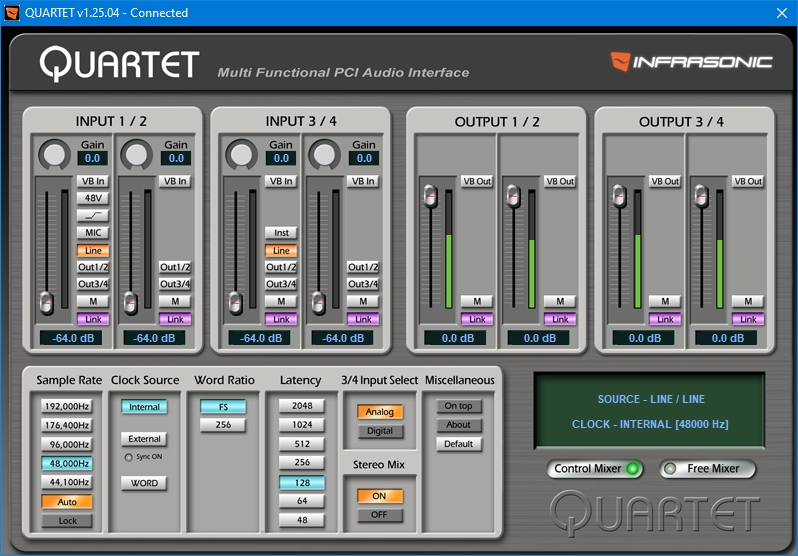
Task: Turn the Input 1 gain knob
Action: (54, 154)
